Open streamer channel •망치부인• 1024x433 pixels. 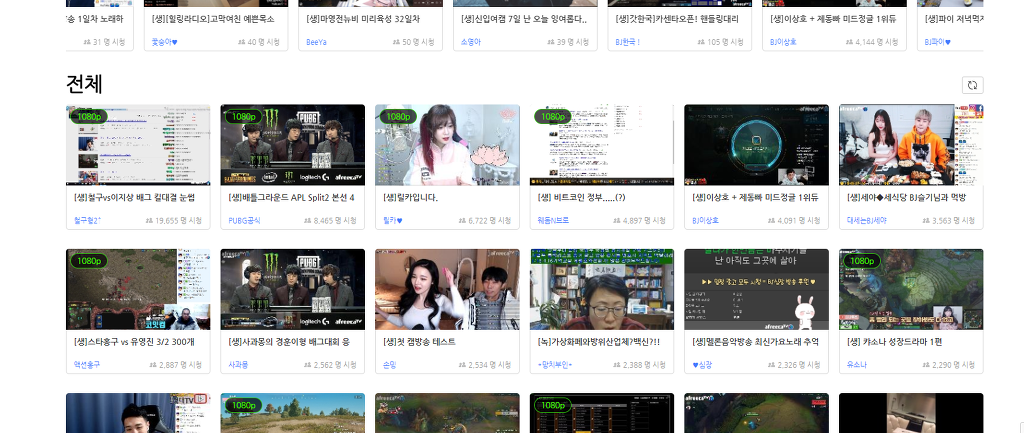click(x=553, y=365)
